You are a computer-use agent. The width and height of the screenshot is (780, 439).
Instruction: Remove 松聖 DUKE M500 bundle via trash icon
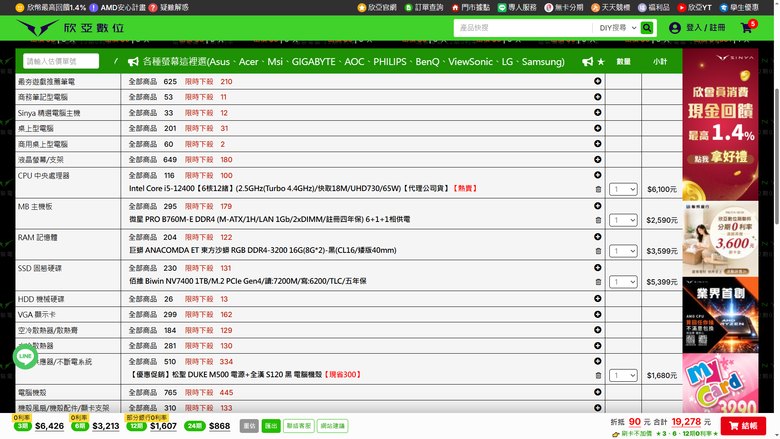[598, 375]
